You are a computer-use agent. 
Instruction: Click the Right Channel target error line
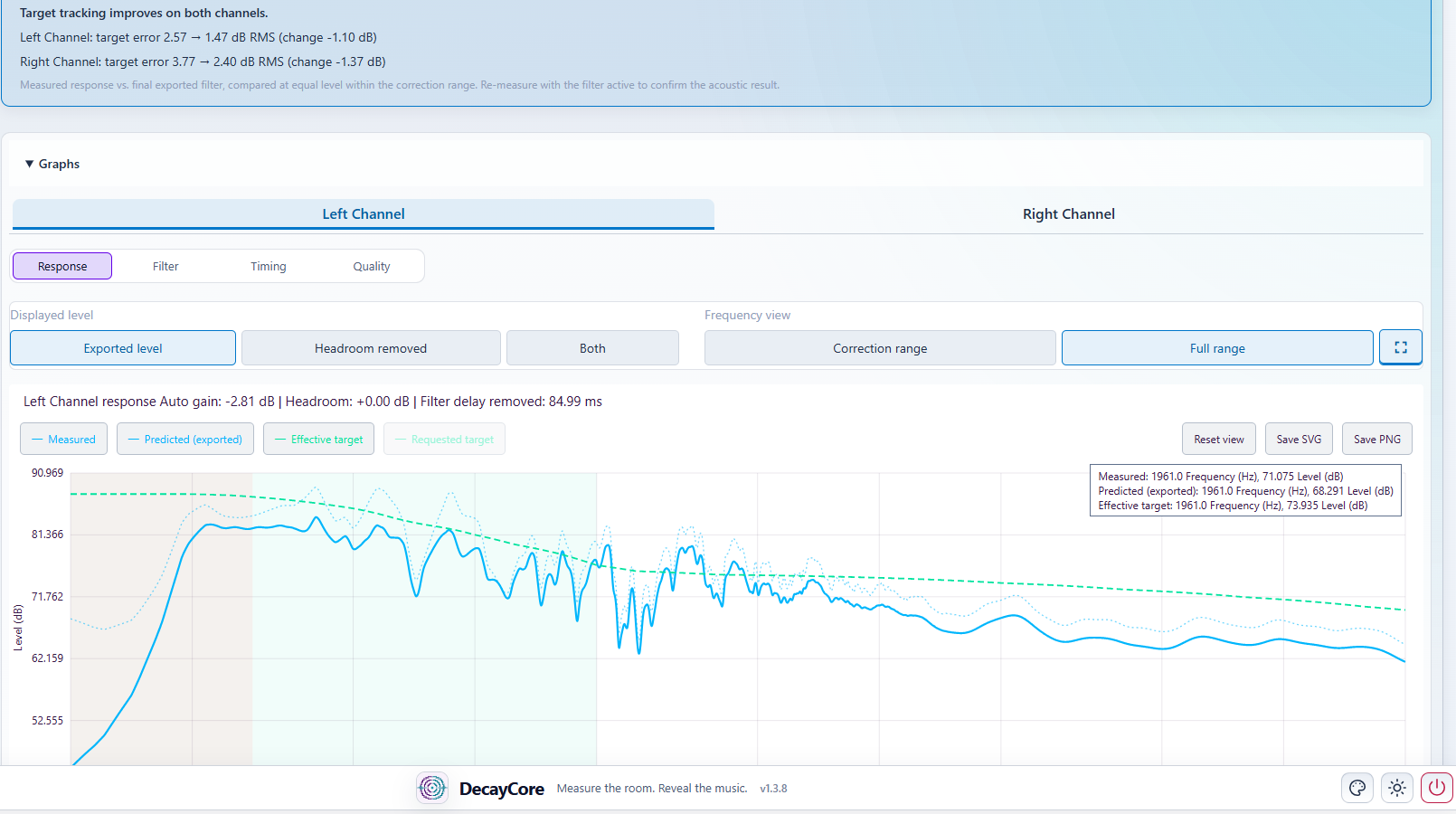coord(203,62)
